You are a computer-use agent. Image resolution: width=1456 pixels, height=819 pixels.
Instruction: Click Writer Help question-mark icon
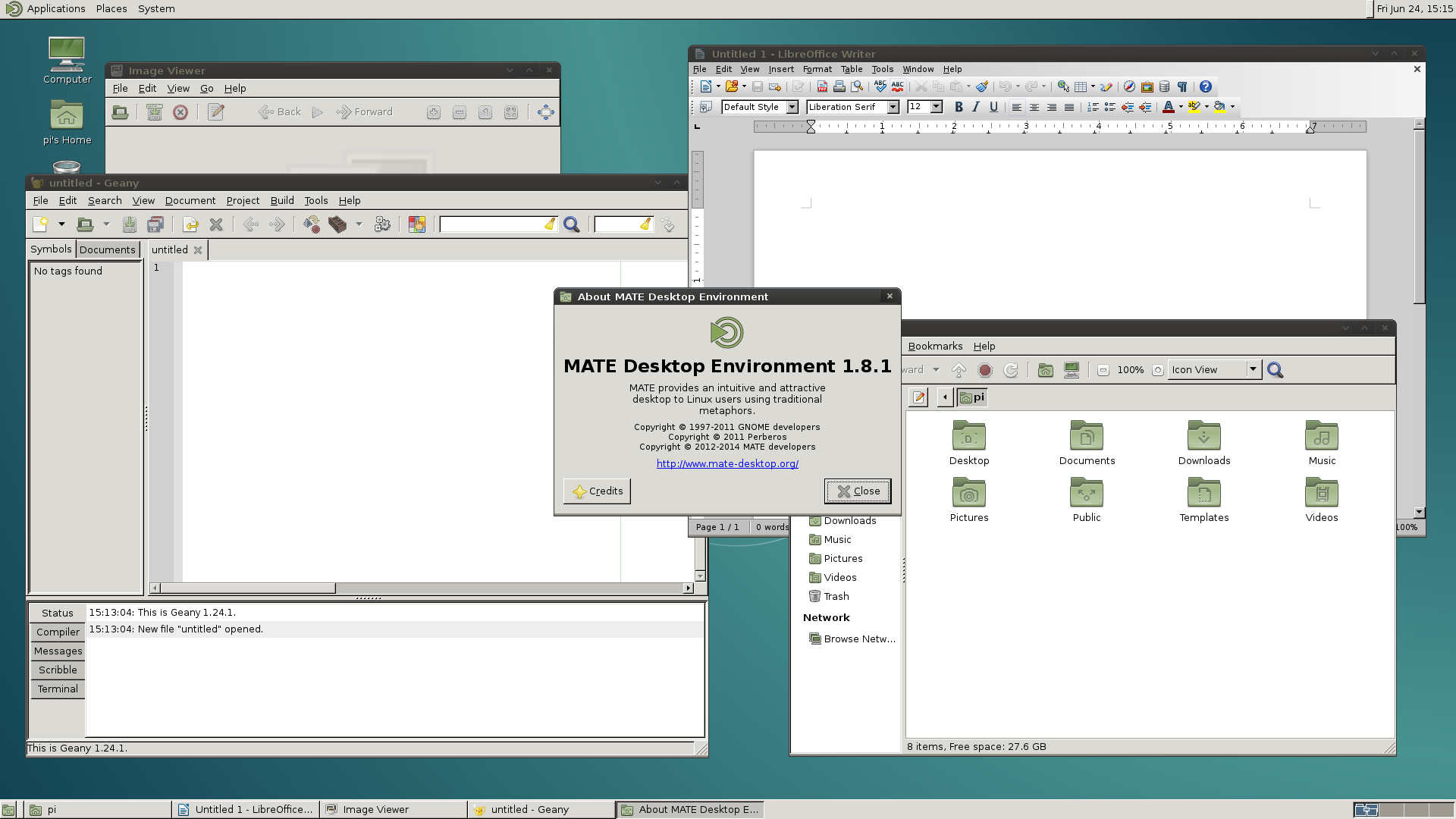pyautogui.click(x=1206, y=87)
